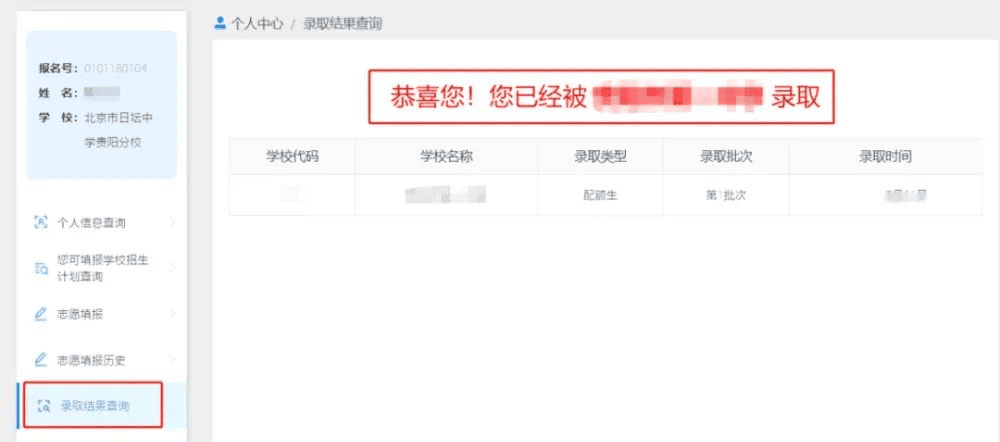
Task: Select the 录取结果查询 sidebar menu item
Action: click(x=94, y=406)
